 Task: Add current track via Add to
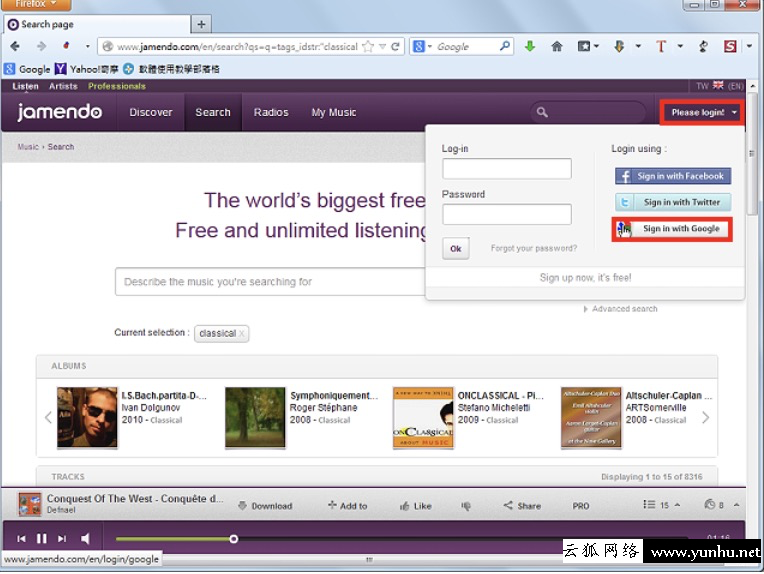[347, 506]
